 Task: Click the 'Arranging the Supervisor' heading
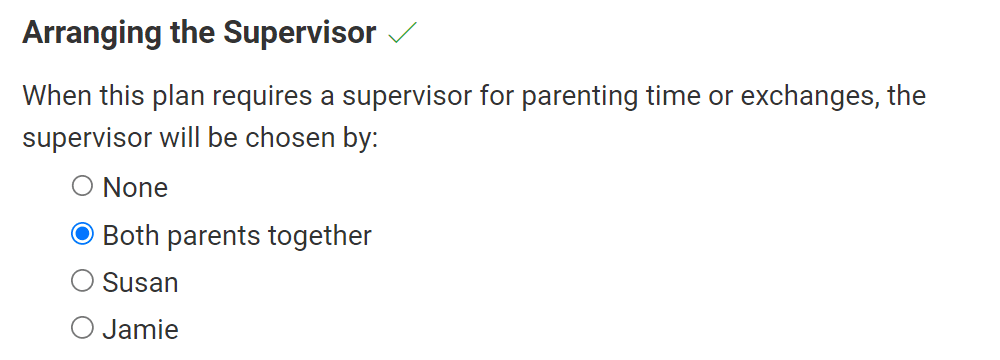click(199, 33)
